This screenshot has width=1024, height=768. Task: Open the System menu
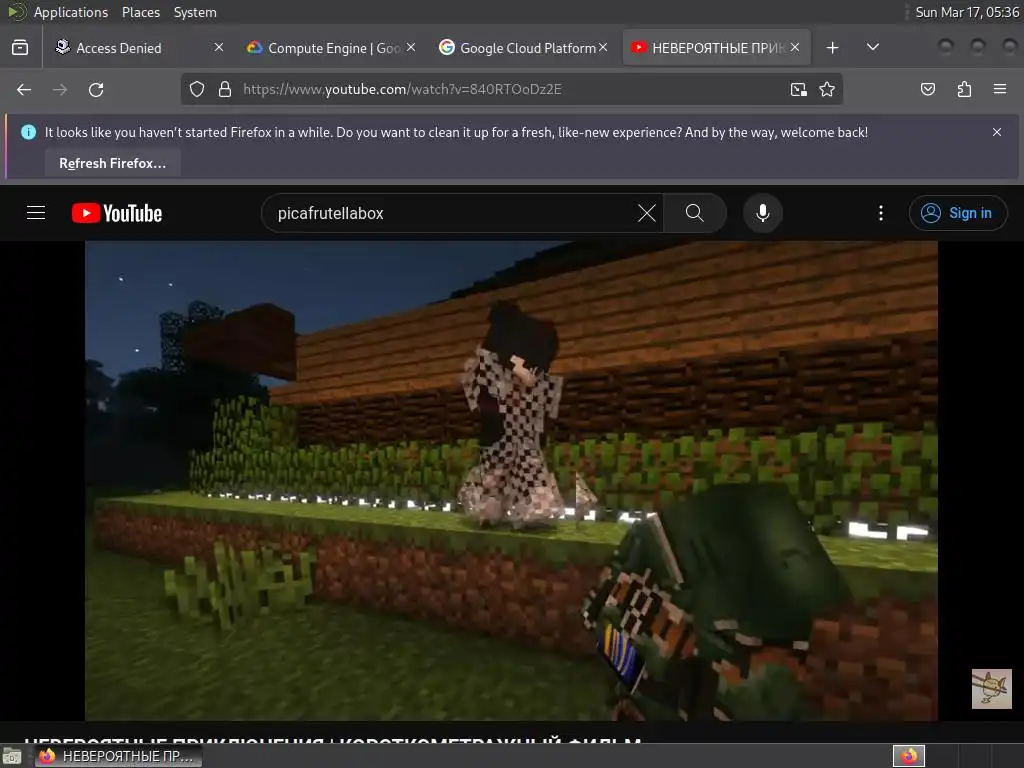click(x=195, y=12)
